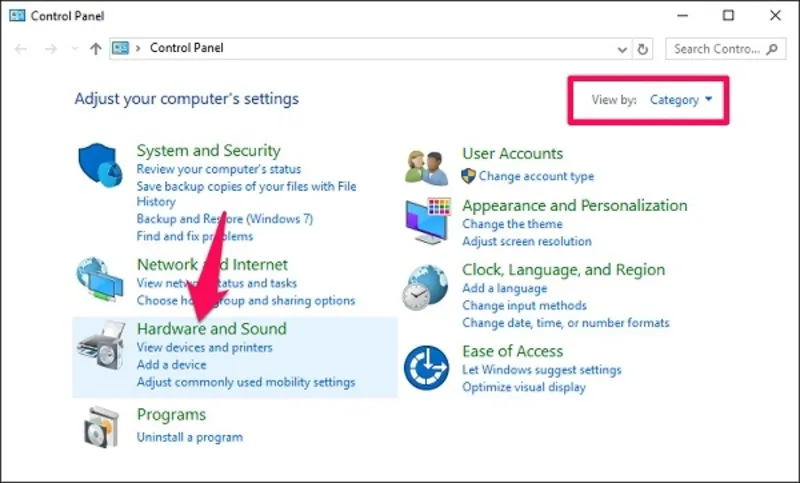This screenshot has height=483, width=800.
Task: Open View network status and tasks
Action: pos(216,283)
